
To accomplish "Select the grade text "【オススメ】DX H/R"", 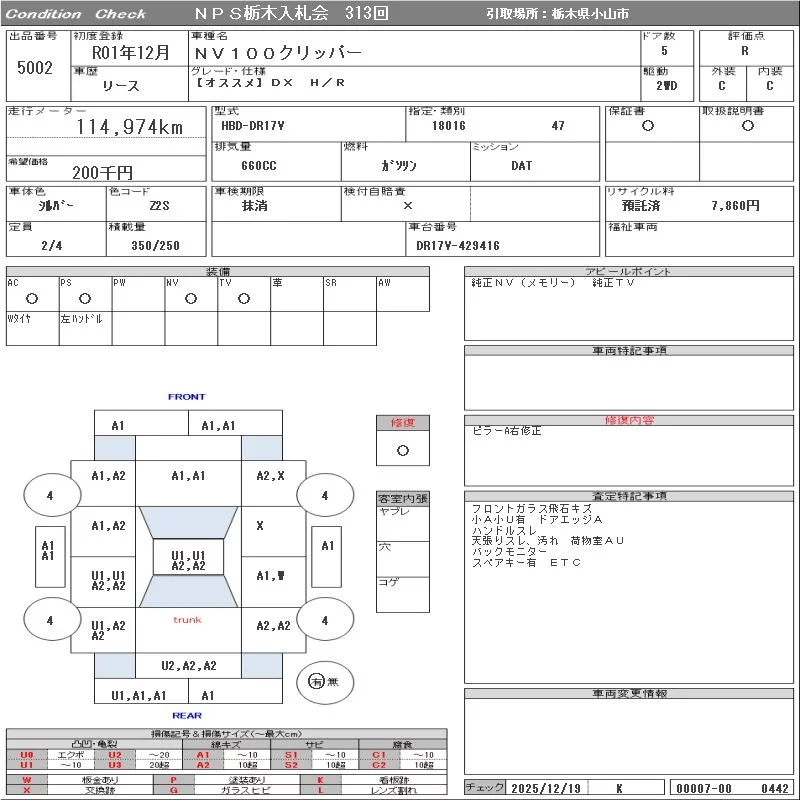I will click(270, 83).
